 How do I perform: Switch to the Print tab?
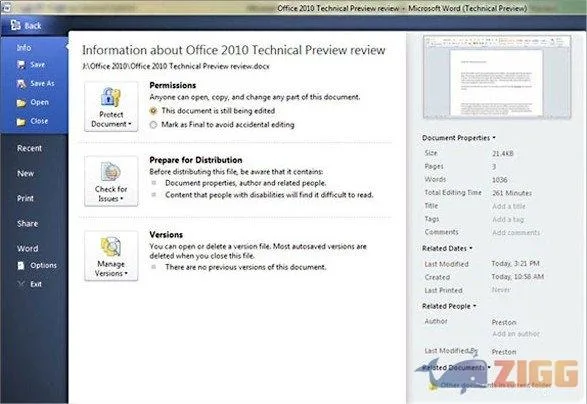tap(25, 198)
